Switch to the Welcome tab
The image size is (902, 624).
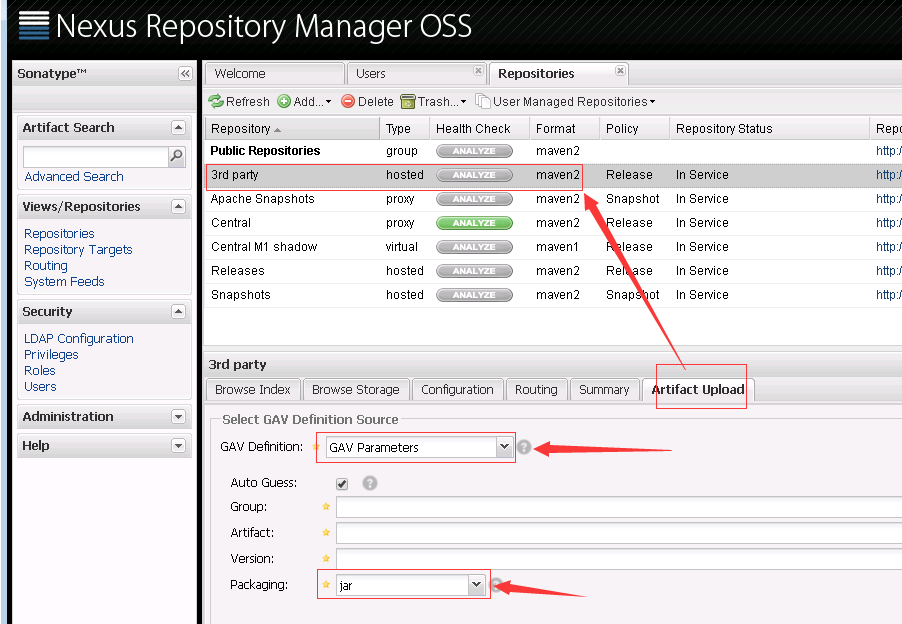(274, 74)
